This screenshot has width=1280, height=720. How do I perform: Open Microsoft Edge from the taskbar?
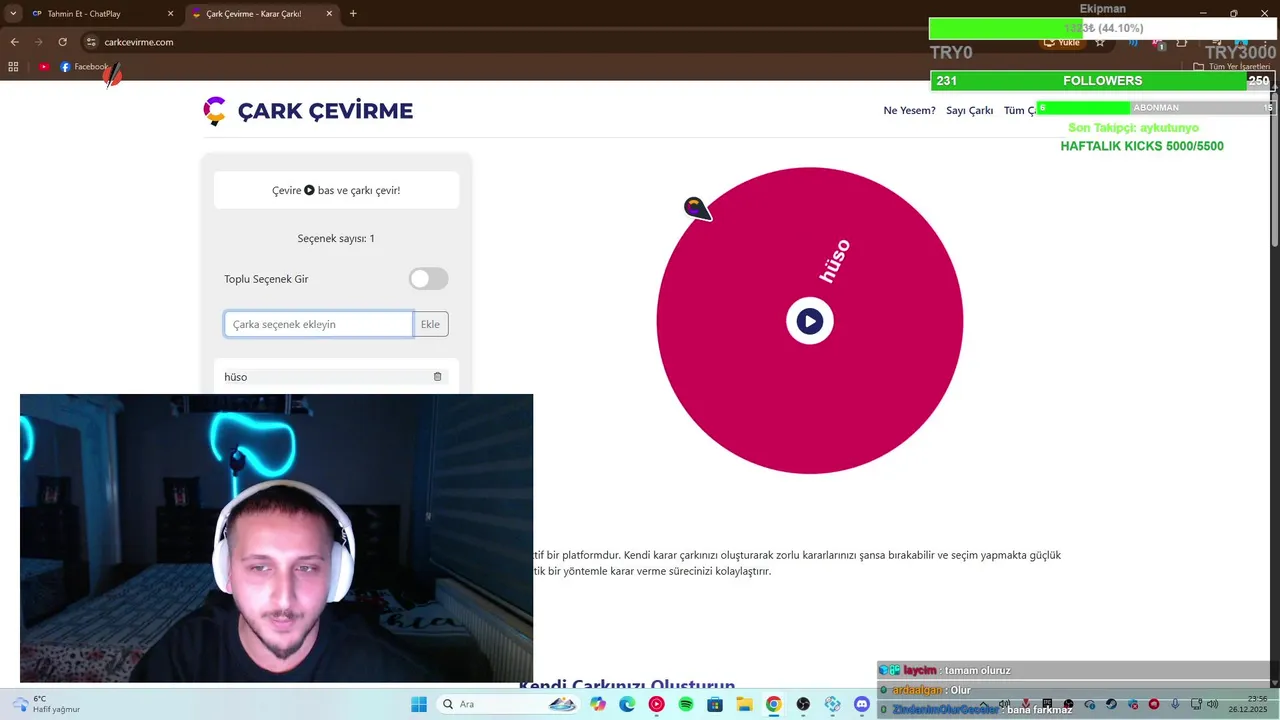[627, 704]
